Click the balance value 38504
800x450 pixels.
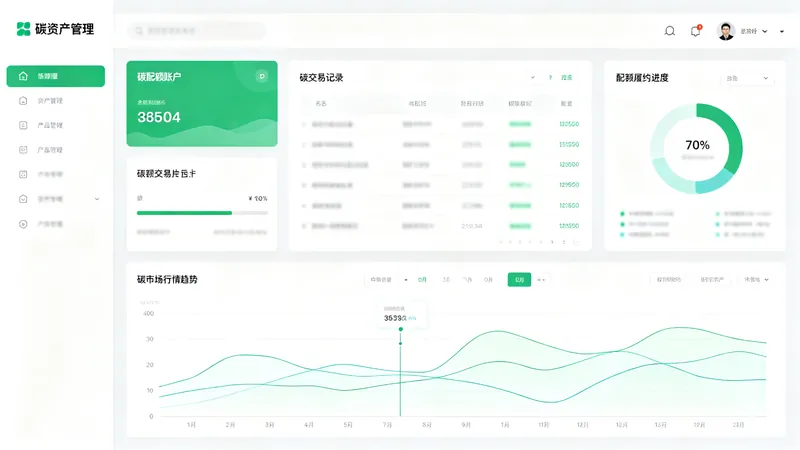(x=159, y=117)
